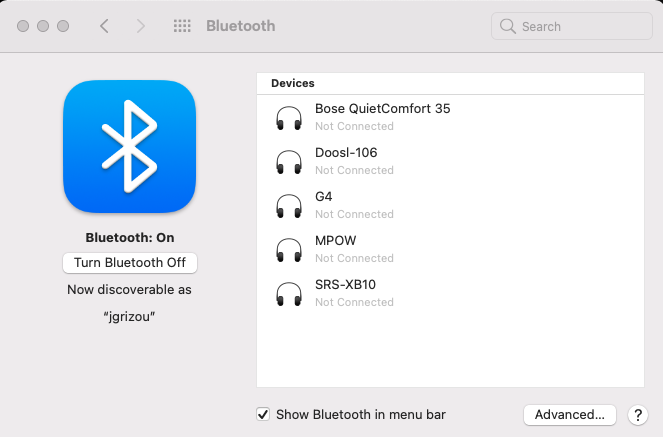Image resolution: width=663 pixels, height=437 pixels.
Task: Click headphones icon next to Bose QuietComfort 35
Action: tap(289, 118)
